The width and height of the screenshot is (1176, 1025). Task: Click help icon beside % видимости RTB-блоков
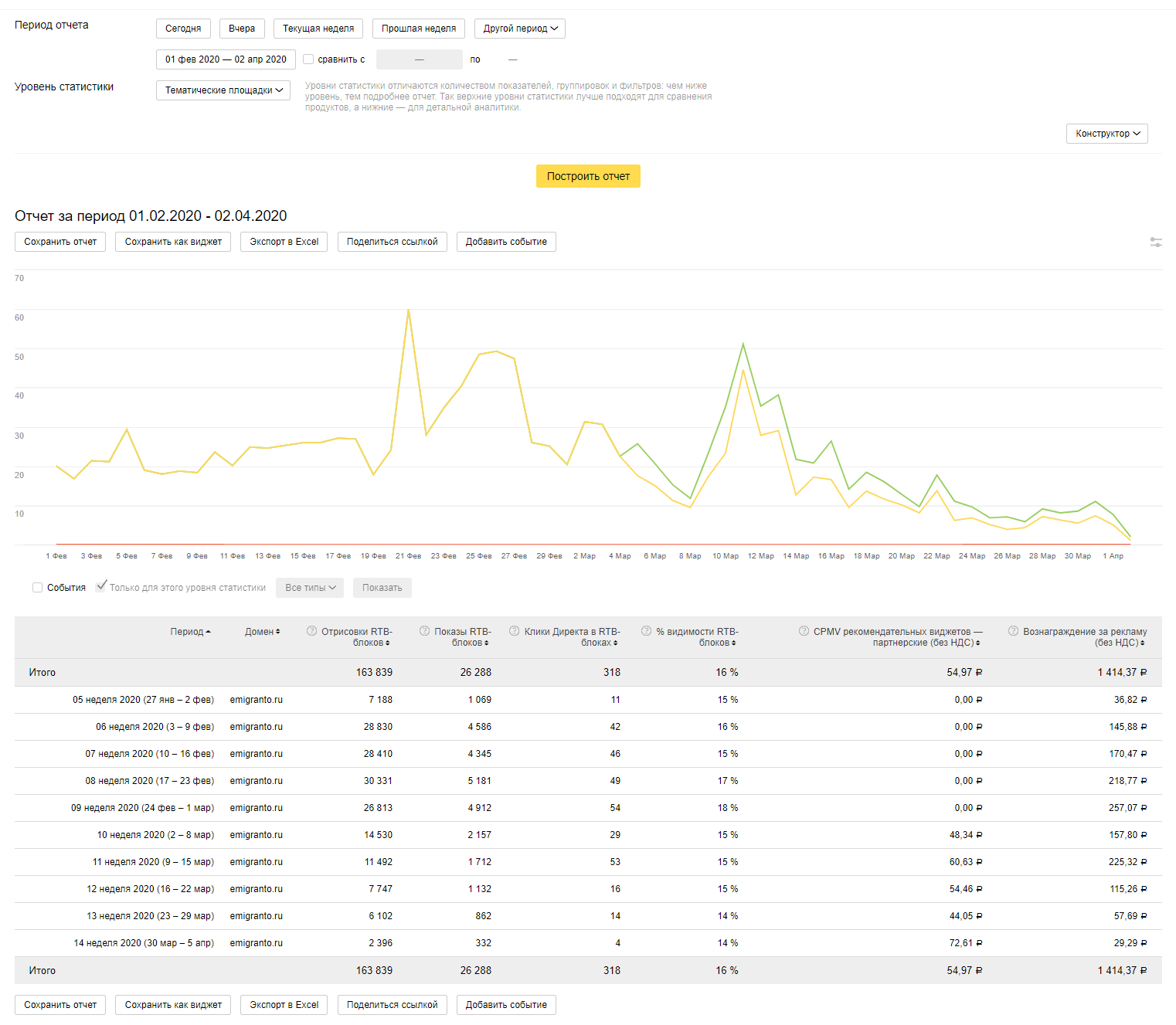click(x=647, y=631)
